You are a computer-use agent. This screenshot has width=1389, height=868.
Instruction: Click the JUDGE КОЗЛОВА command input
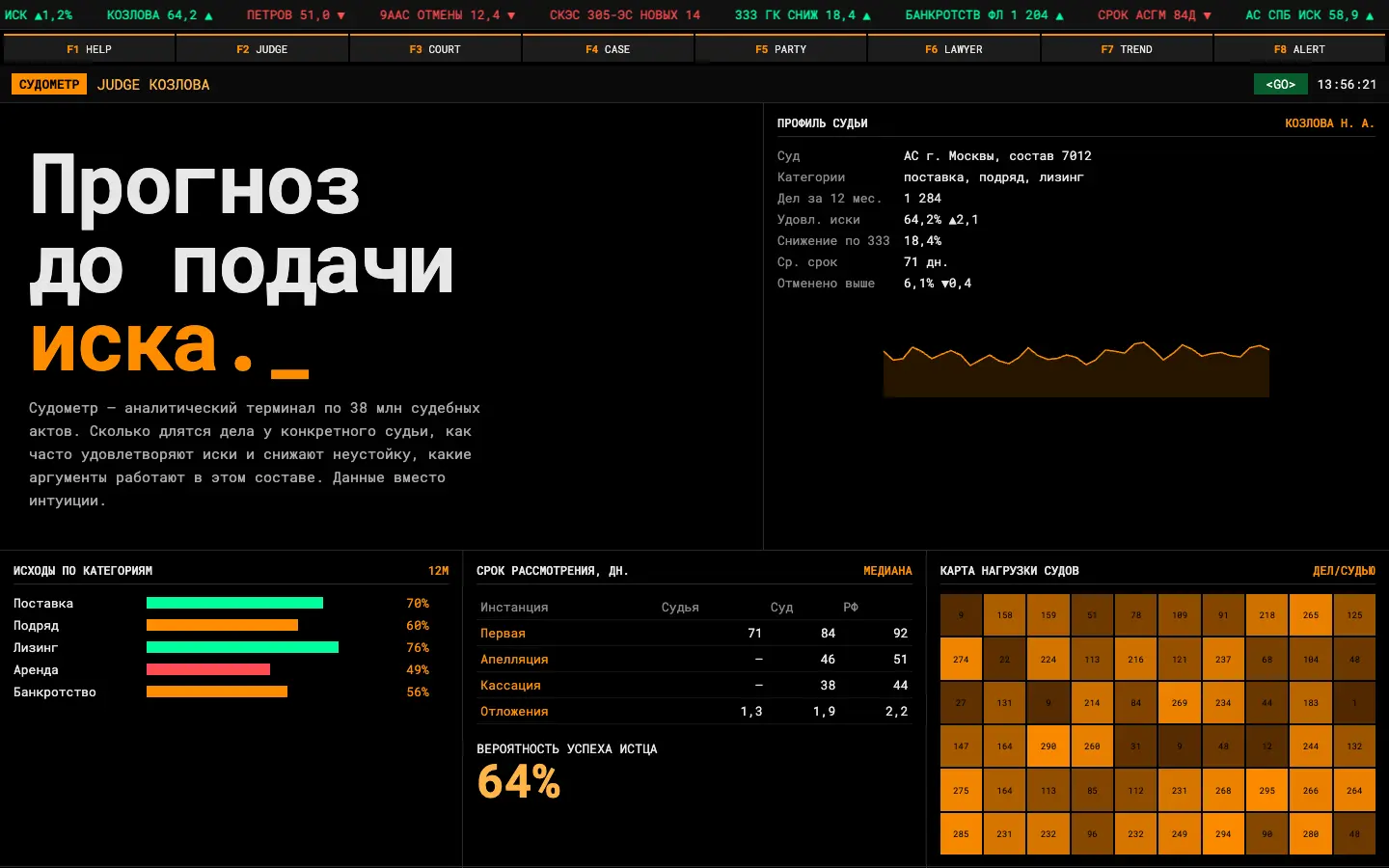(153, 85)
